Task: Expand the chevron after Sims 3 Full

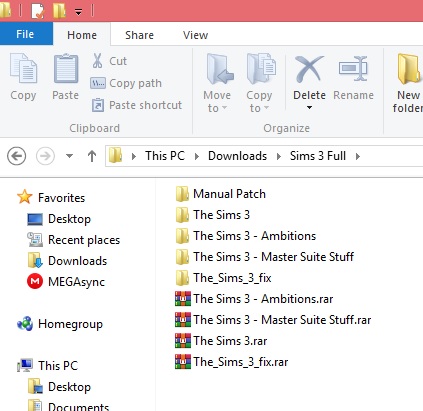Action: pos(358,156)
